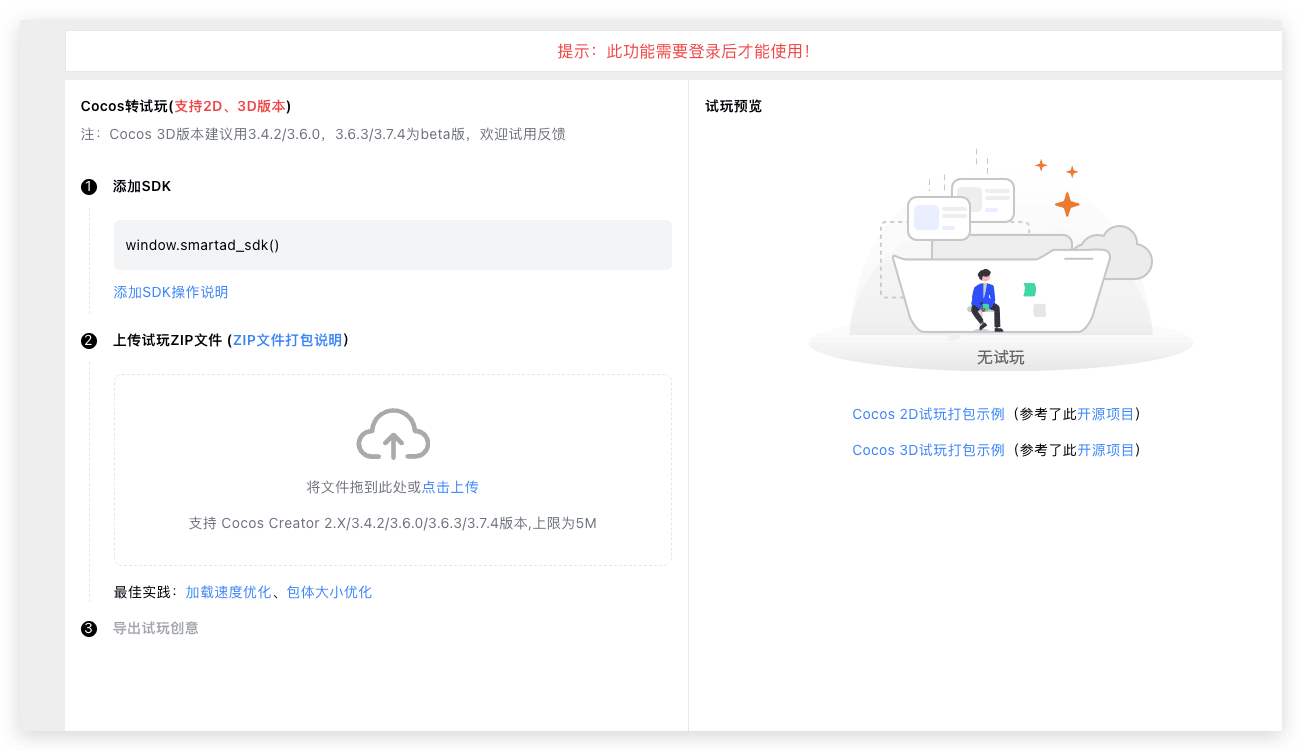Open the 包体大小优化 best practice link
Image resolution: width=1302 pixels, height=751 pixels.
click(329, 592)
